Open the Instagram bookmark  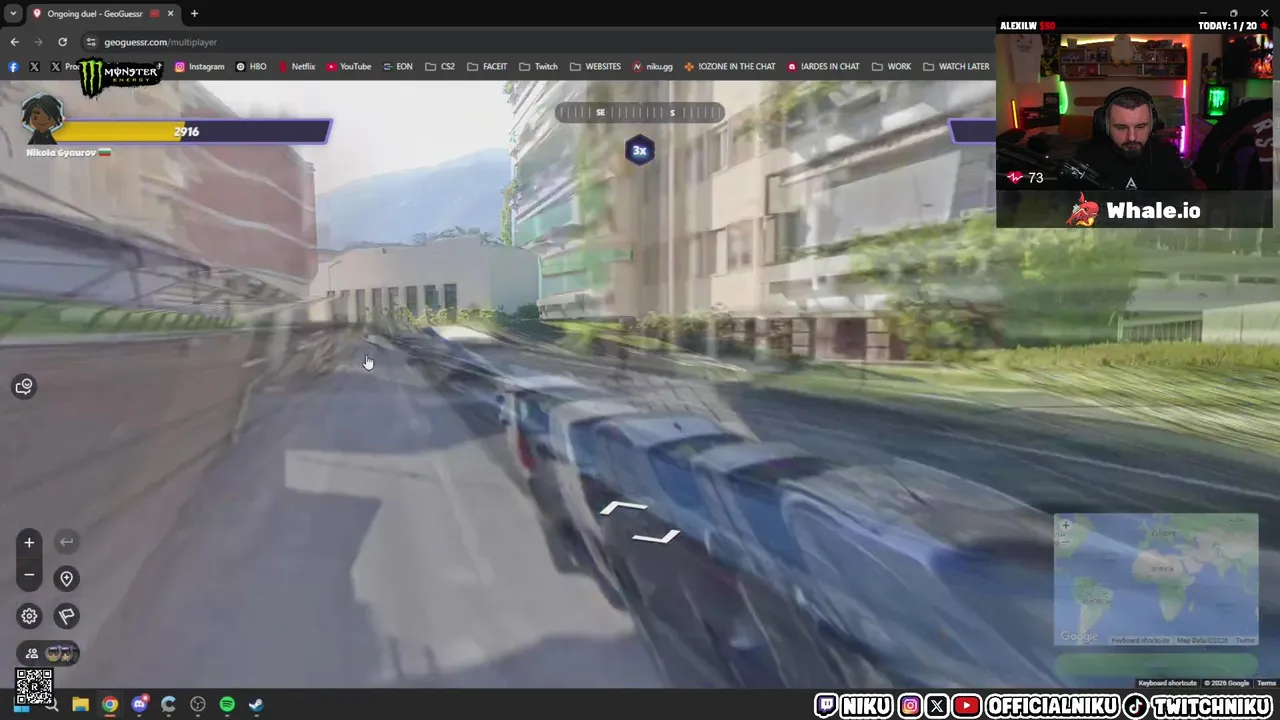pyautogui.click(x=199, y=67)
